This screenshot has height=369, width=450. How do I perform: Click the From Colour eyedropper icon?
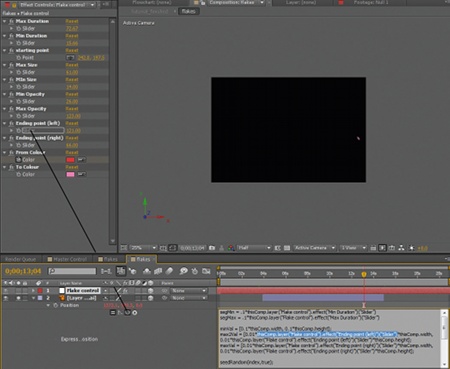(82, 160)
